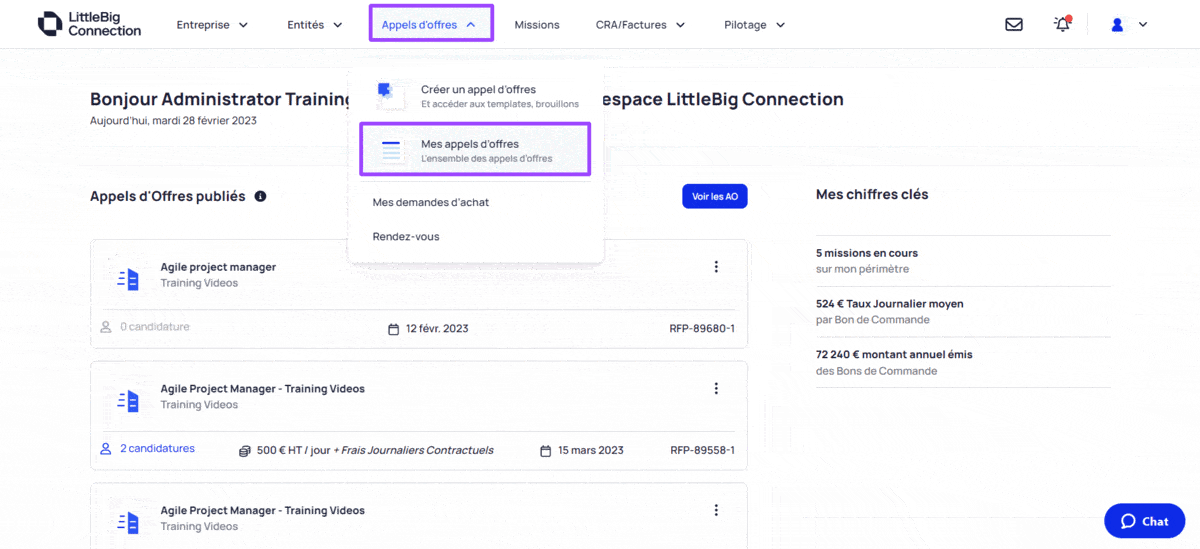Go to the Missions tab
1200x549 pixels.
coord(537,25)
